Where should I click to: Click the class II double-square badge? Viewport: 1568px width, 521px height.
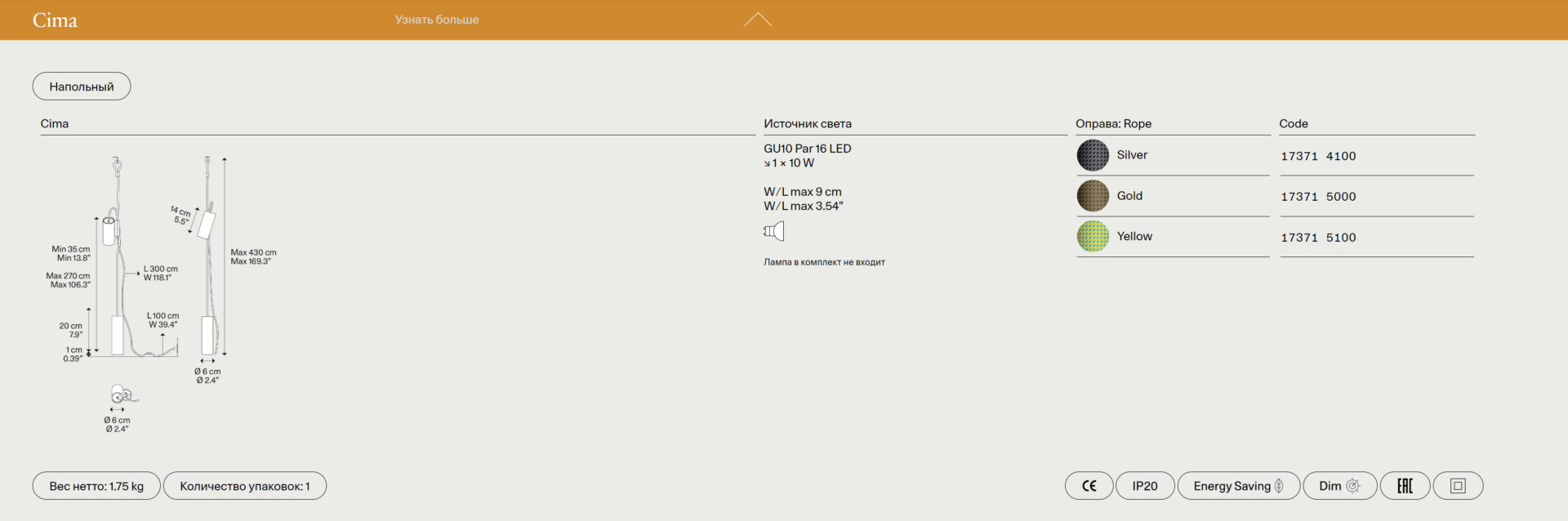coord(1458,486)
